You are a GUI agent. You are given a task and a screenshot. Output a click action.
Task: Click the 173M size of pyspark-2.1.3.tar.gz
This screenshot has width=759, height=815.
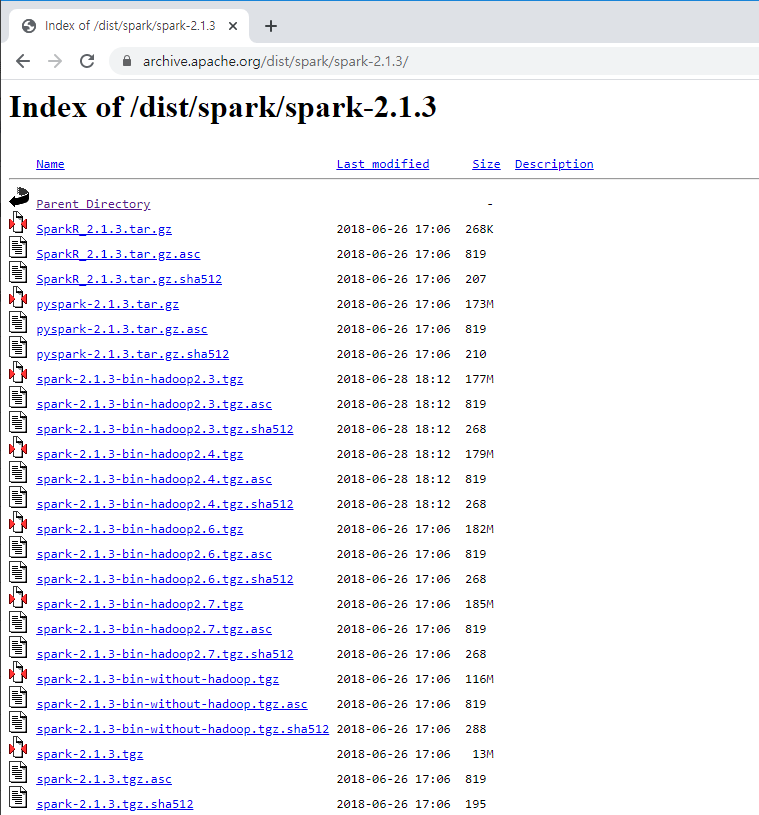[479, 304]
